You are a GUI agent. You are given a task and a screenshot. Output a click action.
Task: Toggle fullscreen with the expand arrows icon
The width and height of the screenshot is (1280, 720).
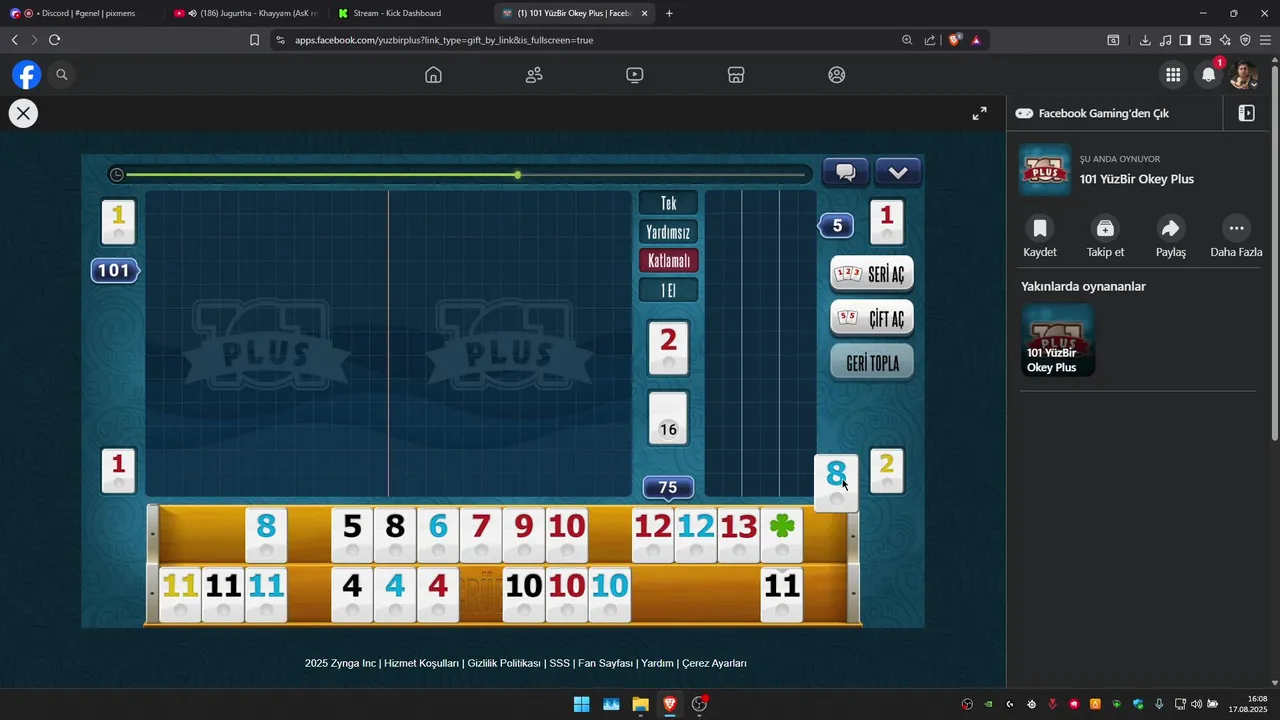pyautogui.click(x=980, y=113)
